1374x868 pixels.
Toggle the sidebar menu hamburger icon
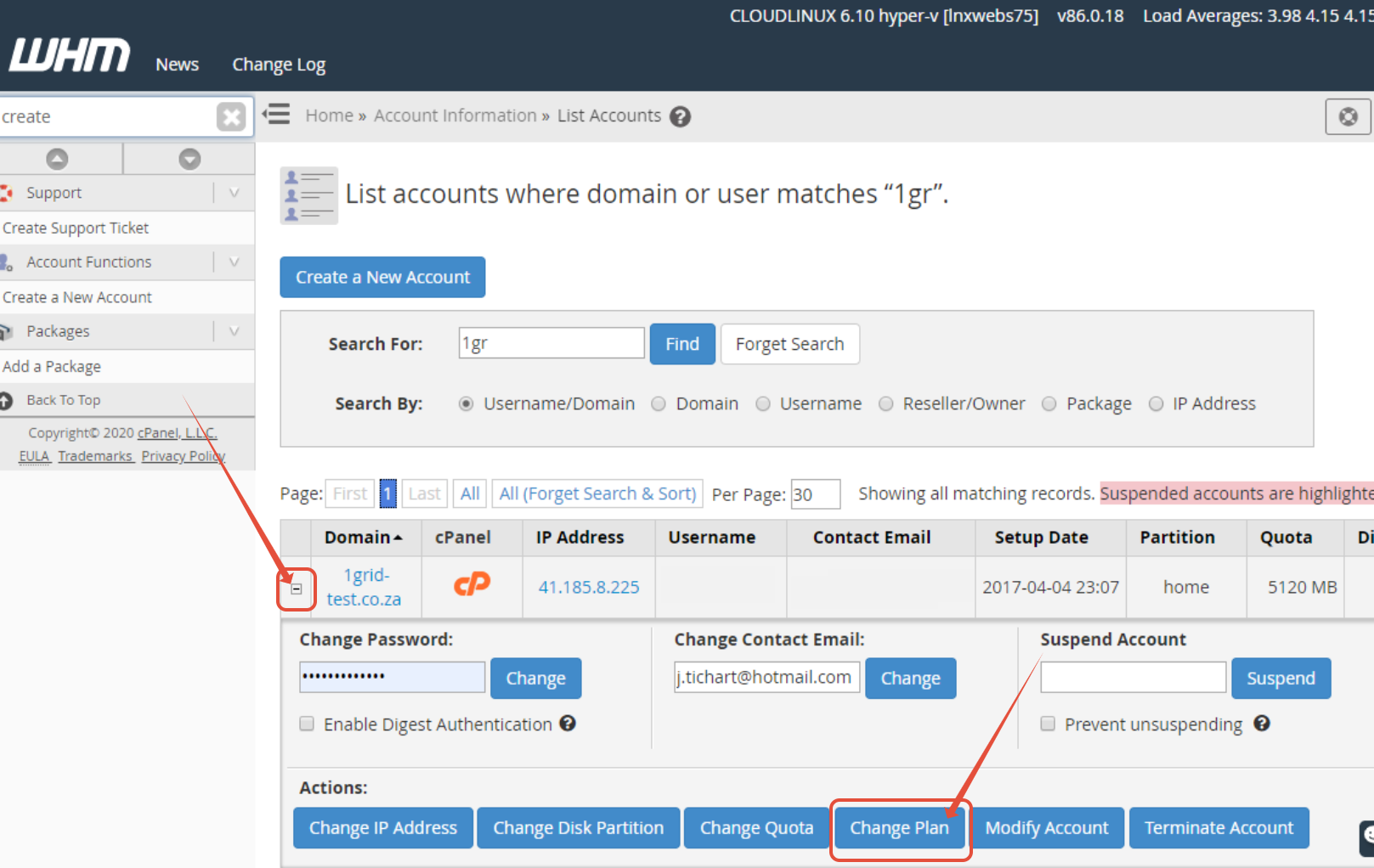(x=276, y=114)
